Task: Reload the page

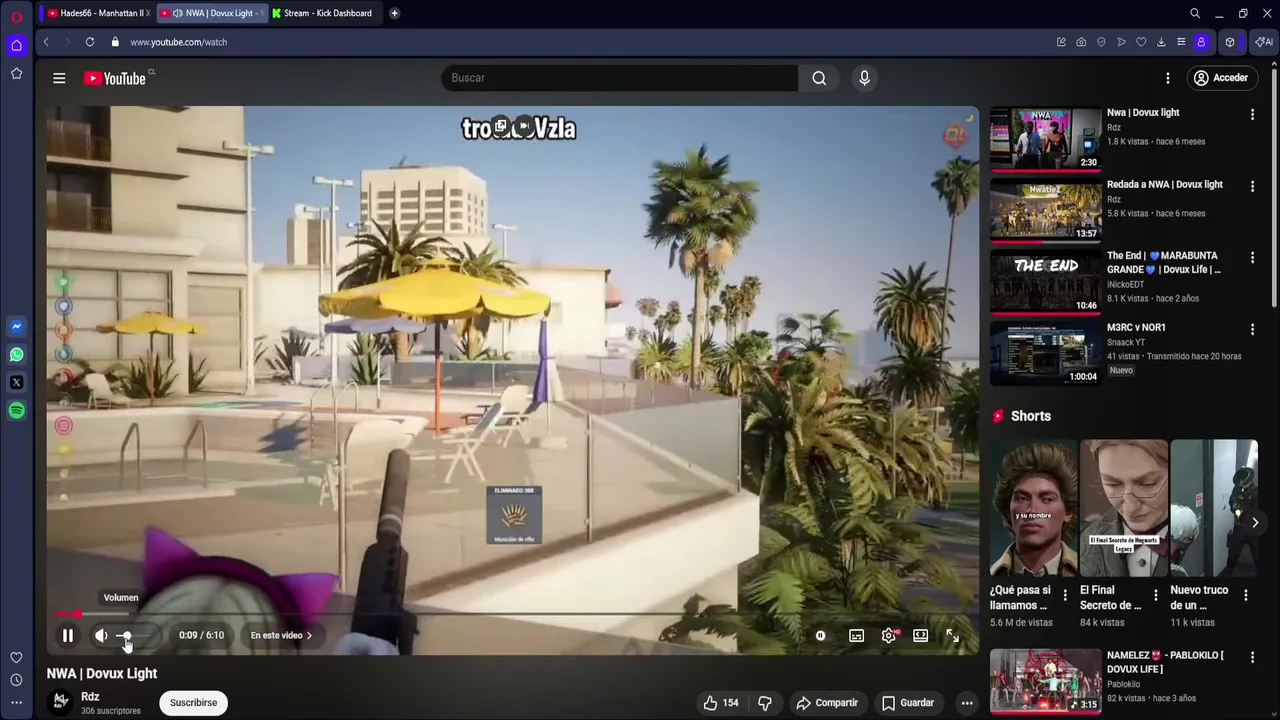Action: tap(89, 42)
